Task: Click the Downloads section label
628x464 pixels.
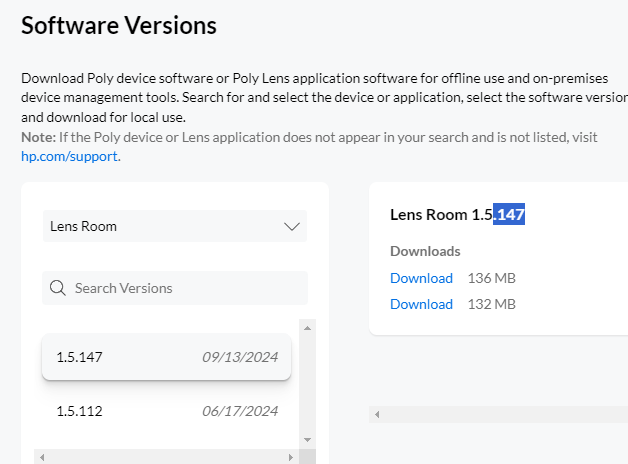Action: [x=425, y=251]
